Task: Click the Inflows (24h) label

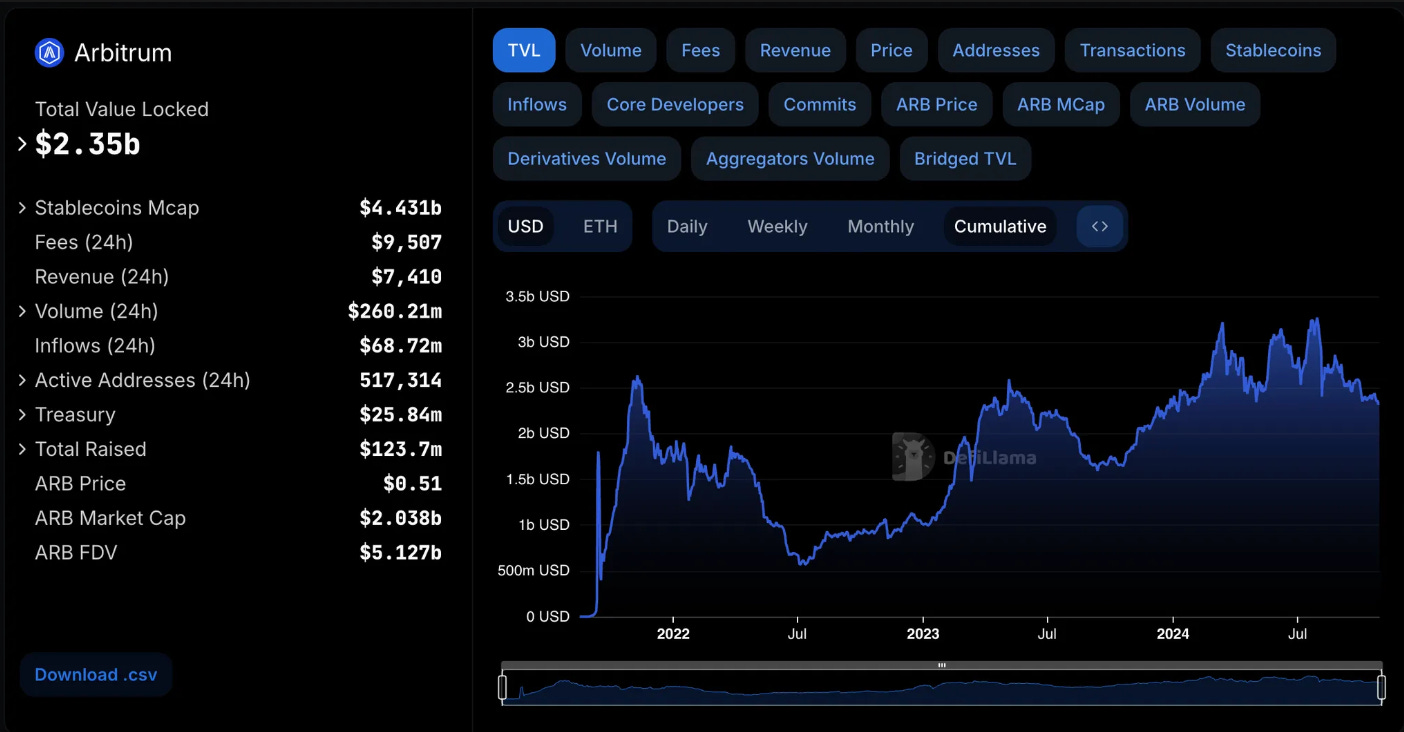Action: point(95,346)
